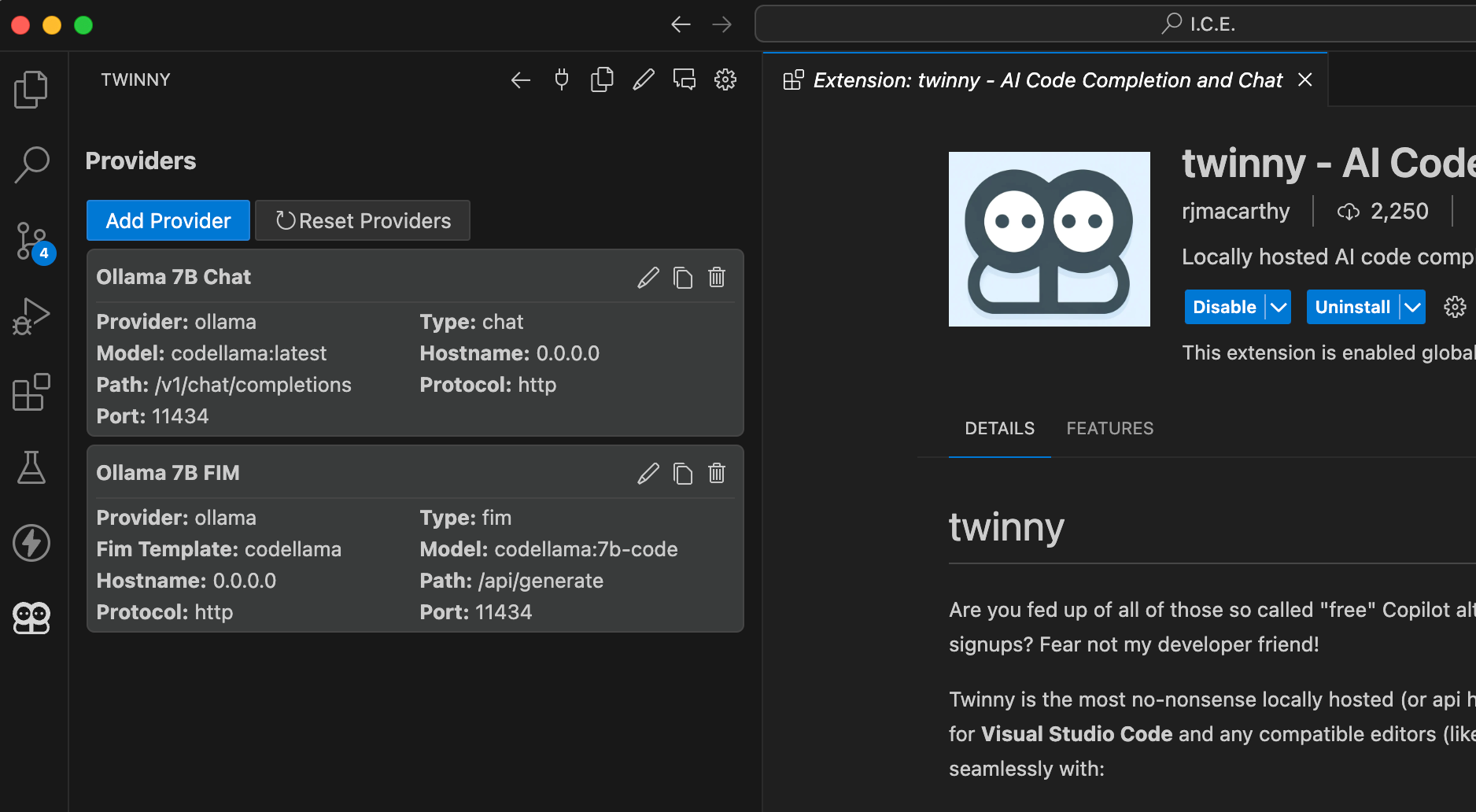Click the twinny panel copy files icon
The height and width of the screenshot is (812, 1476).
[x=603, y=79]
